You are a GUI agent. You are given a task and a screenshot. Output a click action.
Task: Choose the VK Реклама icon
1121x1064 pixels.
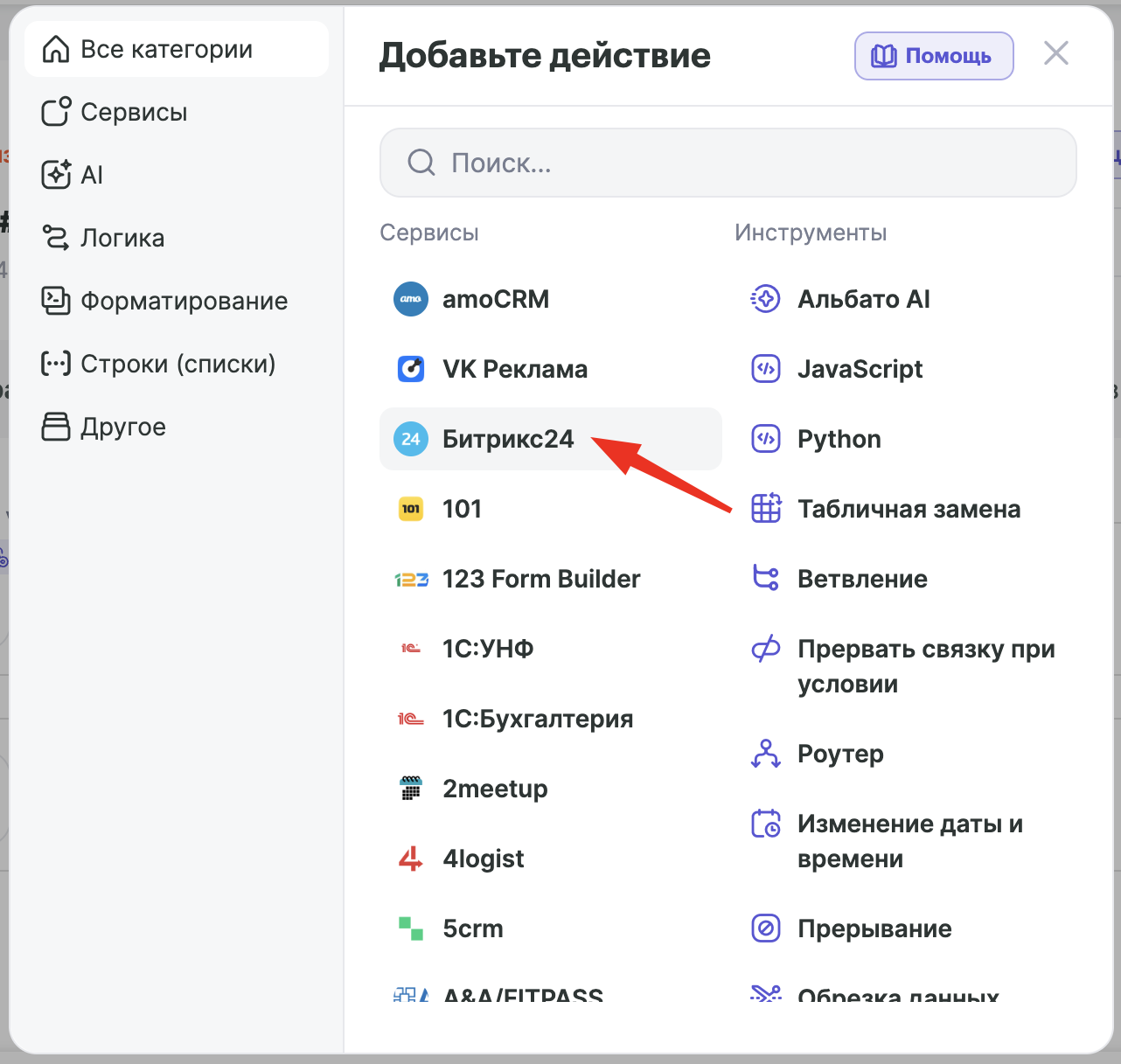click(x=411, y=369)
